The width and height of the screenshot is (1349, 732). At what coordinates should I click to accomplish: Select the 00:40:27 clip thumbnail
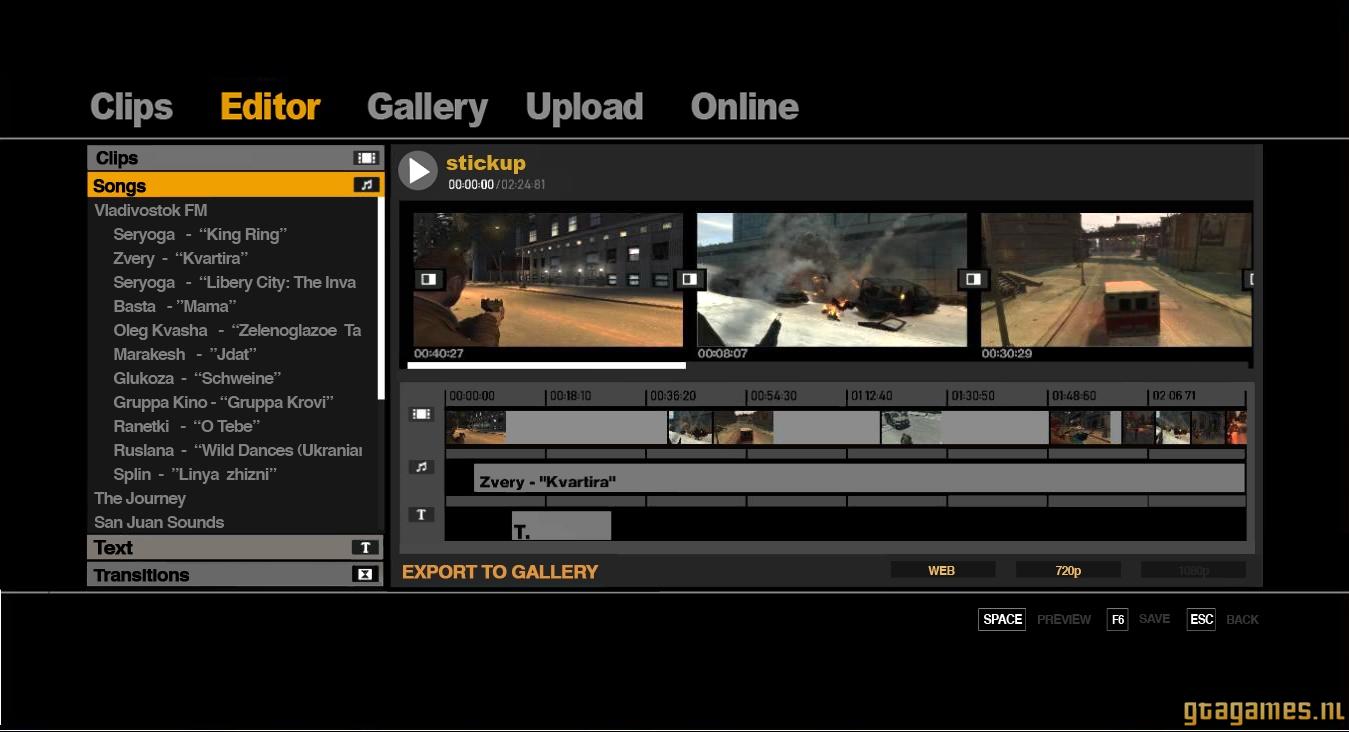click(548, 279)
